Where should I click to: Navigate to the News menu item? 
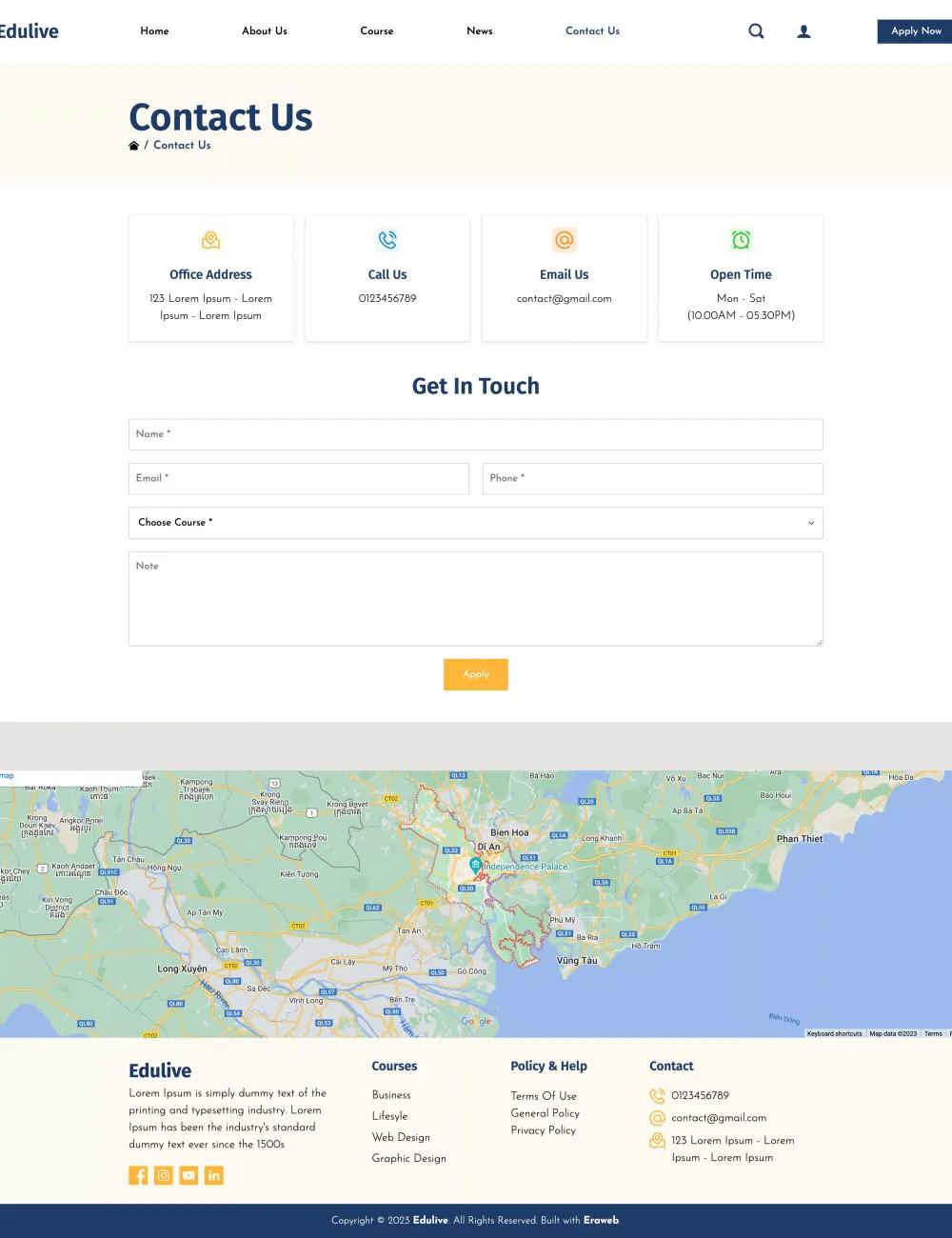click(479, 30)
